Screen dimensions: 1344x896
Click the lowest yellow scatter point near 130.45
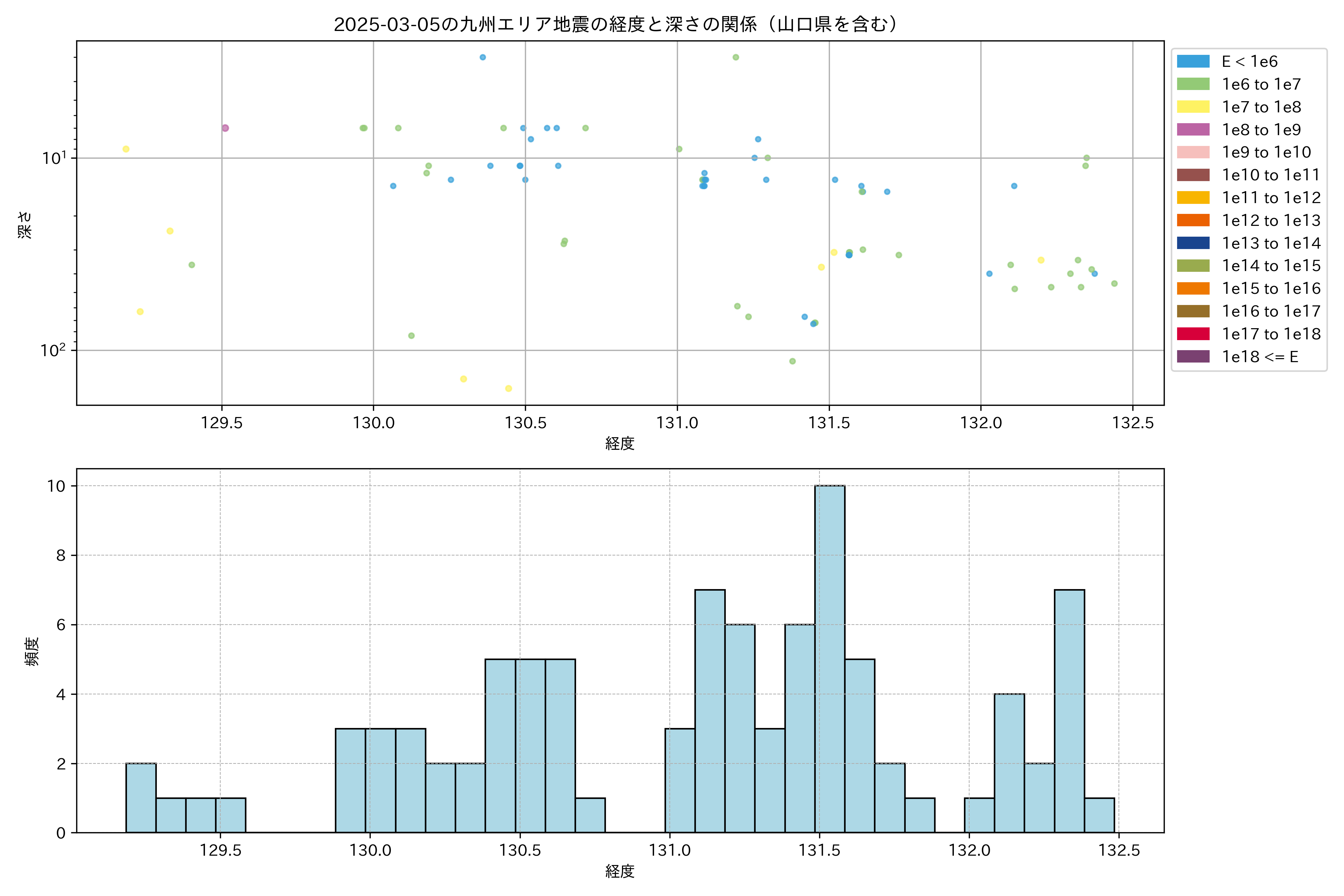point(508,389)
